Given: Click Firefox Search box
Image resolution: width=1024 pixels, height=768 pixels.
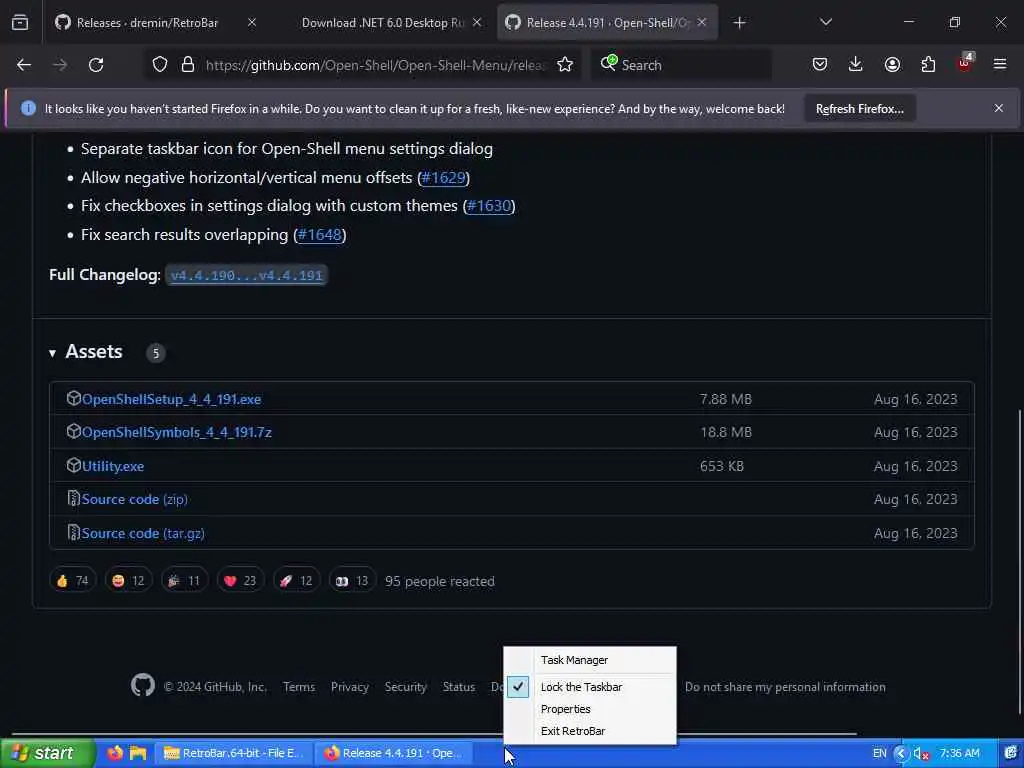Looking at the screenshot, I should pos(682,65).
